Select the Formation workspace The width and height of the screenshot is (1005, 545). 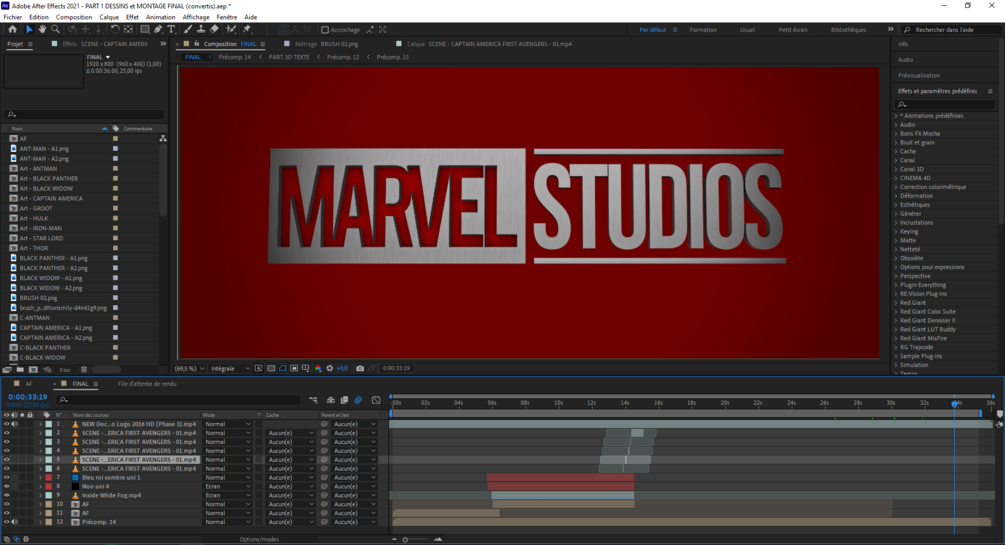[703, 30]
